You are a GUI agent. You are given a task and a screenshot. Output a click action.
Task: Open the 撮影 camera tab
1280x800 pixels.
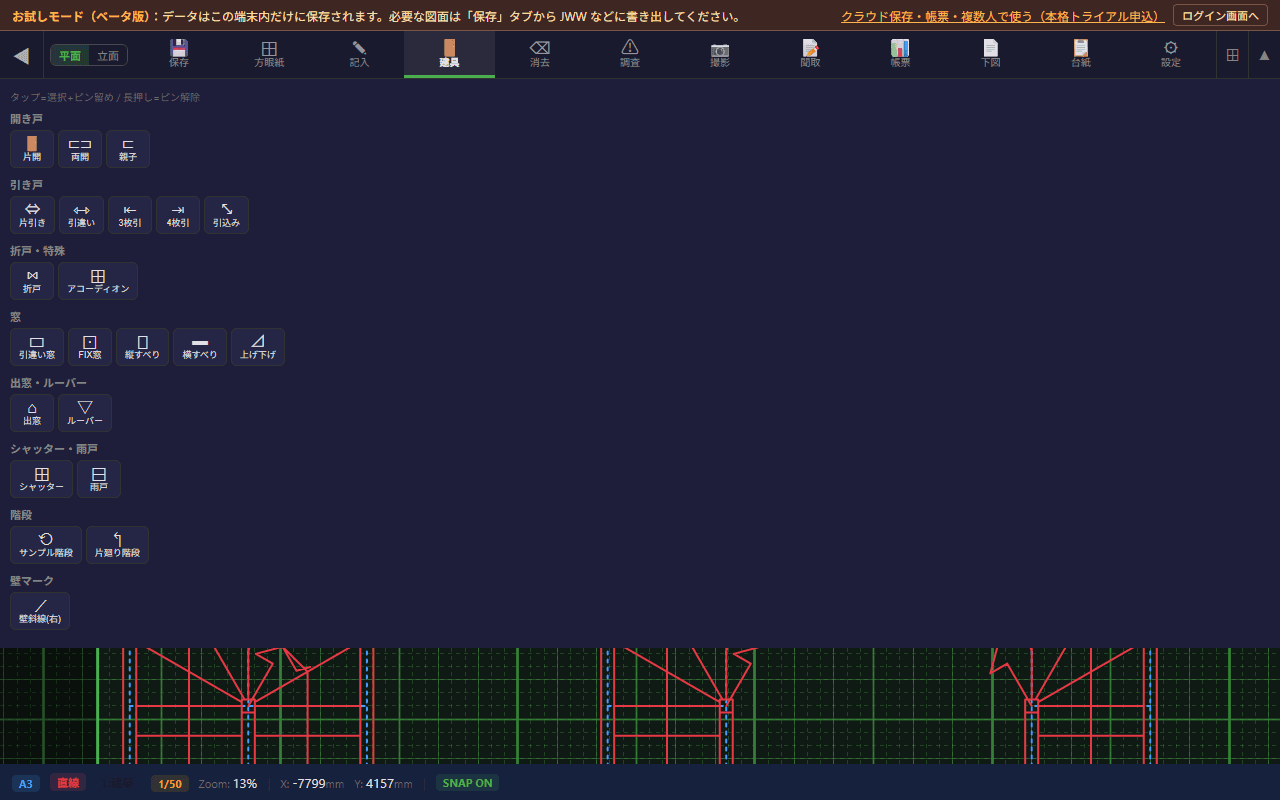click(x=720, y=54)
